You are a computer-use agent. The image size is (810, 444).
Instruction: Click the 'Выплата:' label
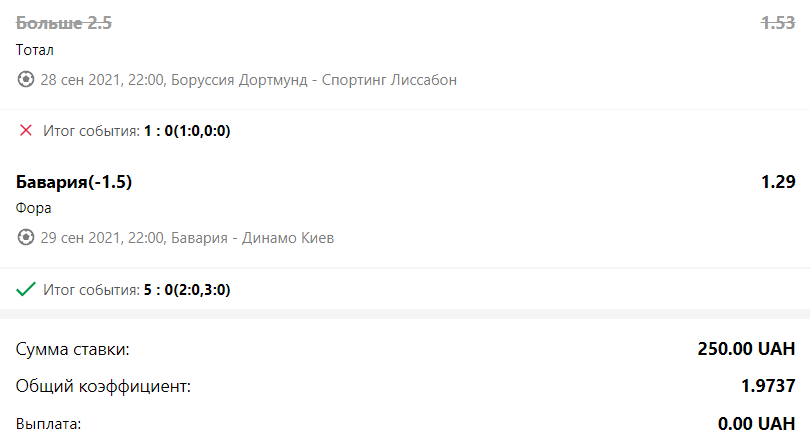point(49,424)
